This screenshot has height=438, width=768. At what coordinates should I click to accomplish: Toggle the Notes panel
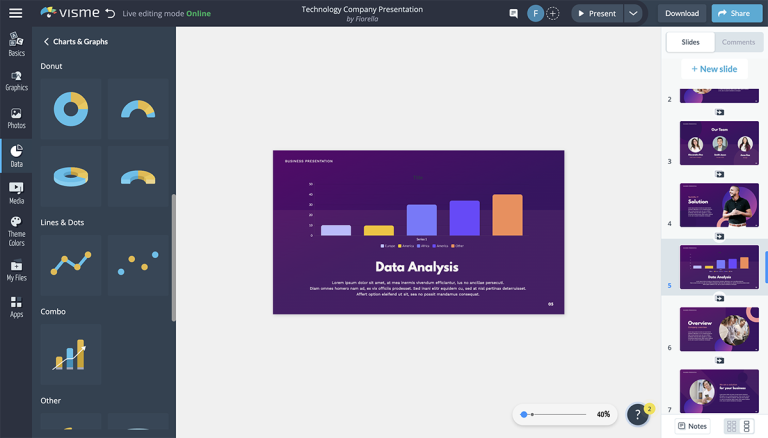click(x=691, y=426)
